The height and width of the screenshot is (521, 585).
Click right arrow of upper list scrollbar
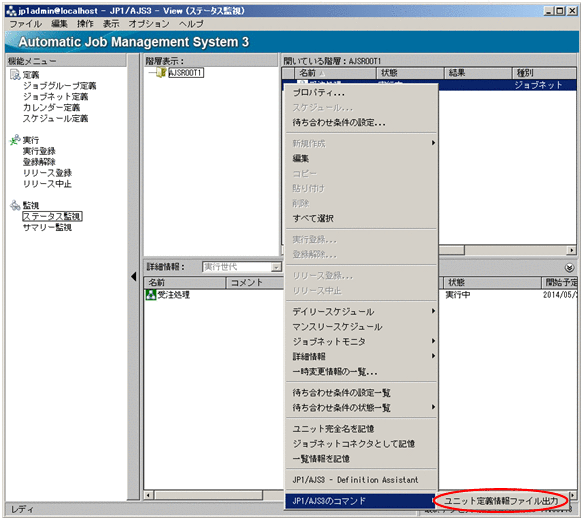[571, 250]
